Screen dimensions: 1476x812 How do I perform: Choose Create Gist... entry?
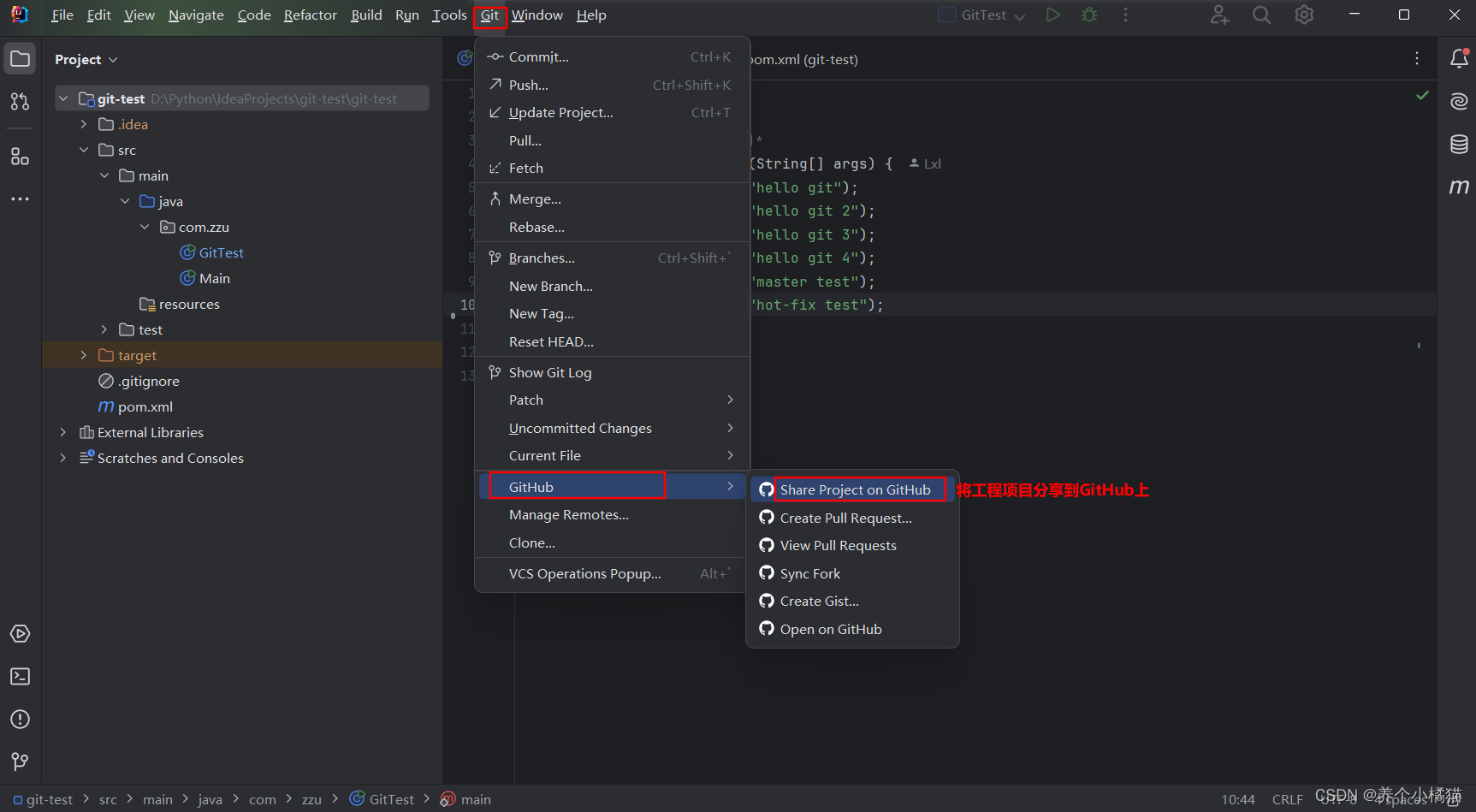(x=853, y=601)
